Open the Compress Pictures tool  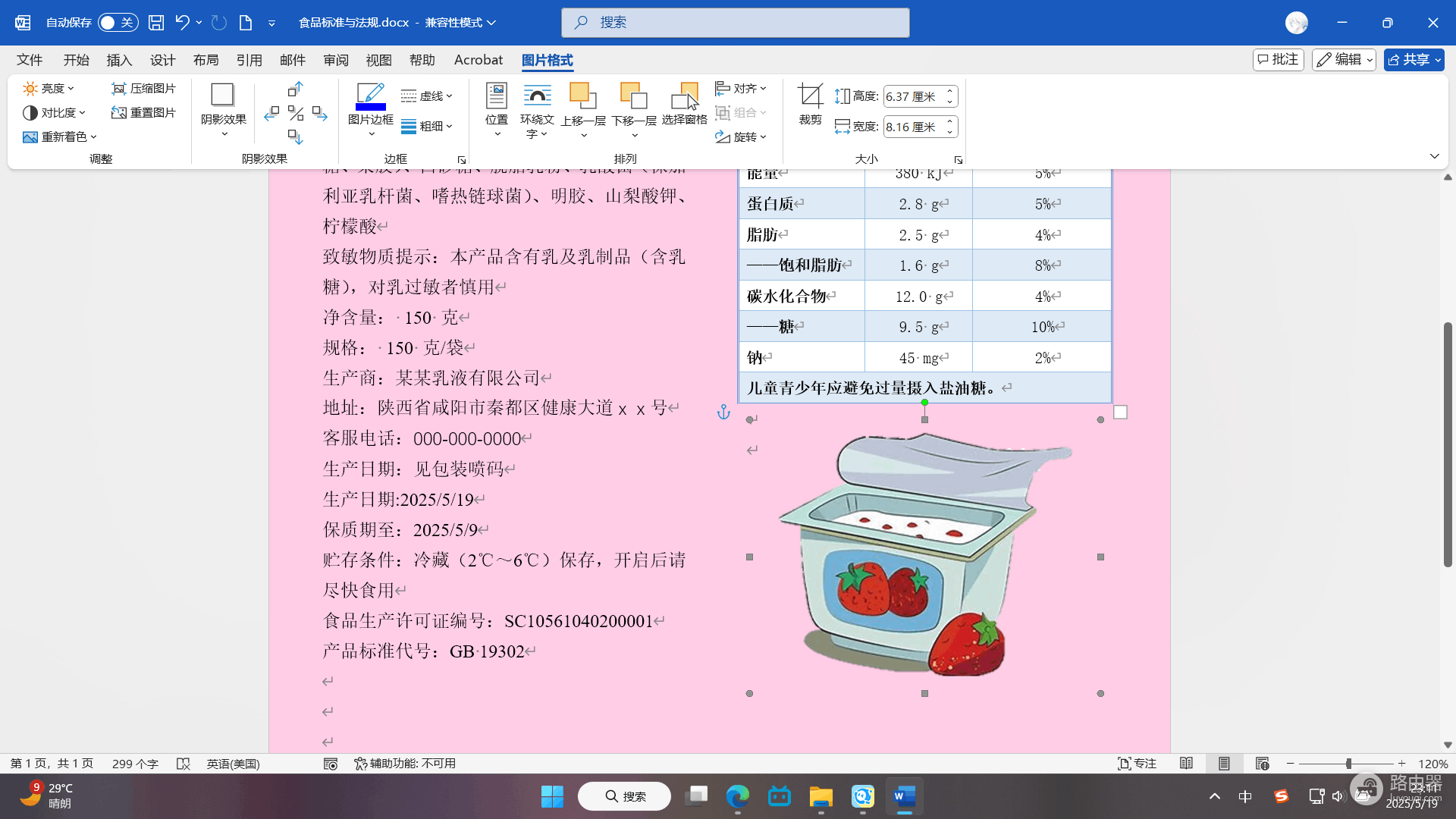coord(143,89)
